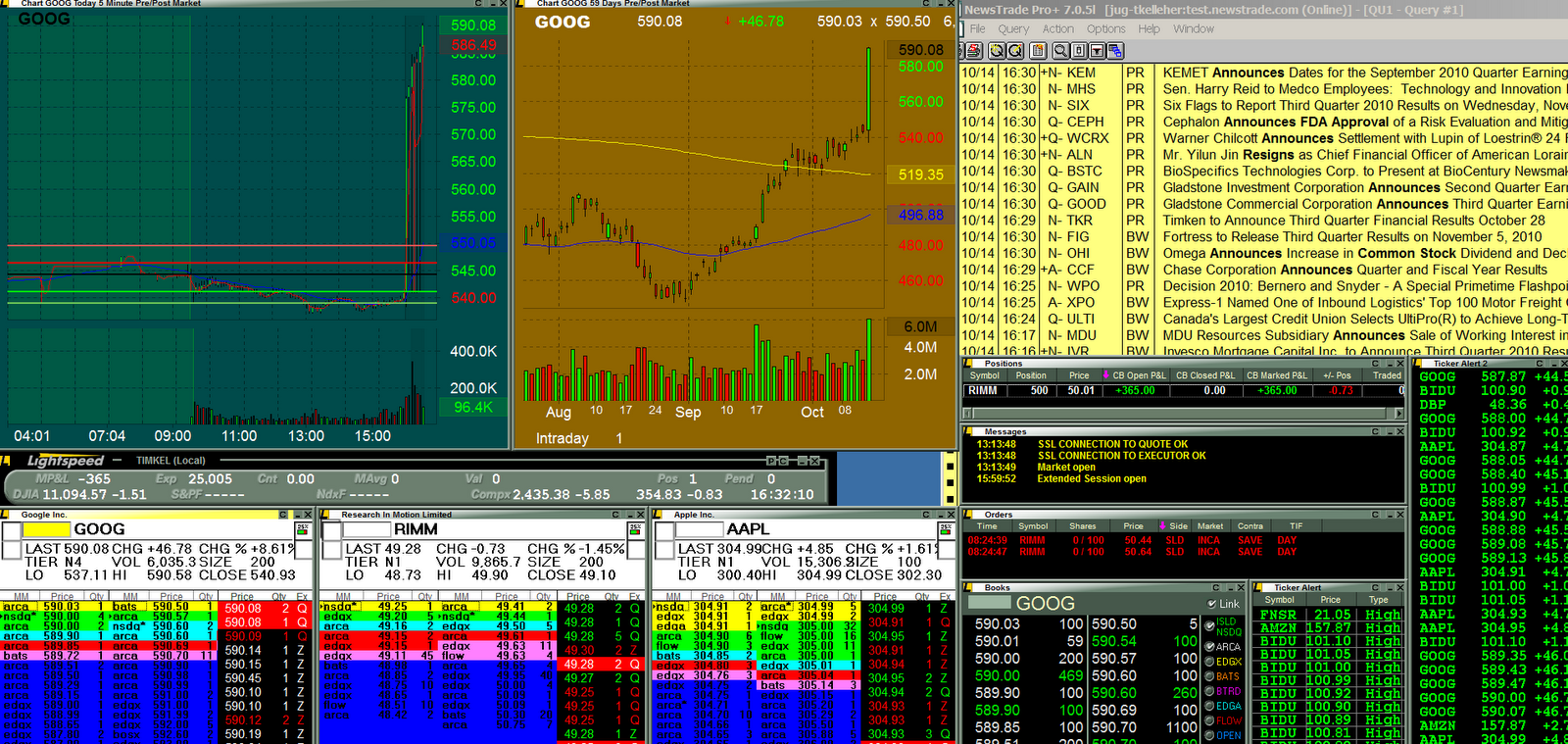Toggle the Link checkbox in the Books panel
The width and height of the screenshot is (1568, 744).
point(1212,604)
